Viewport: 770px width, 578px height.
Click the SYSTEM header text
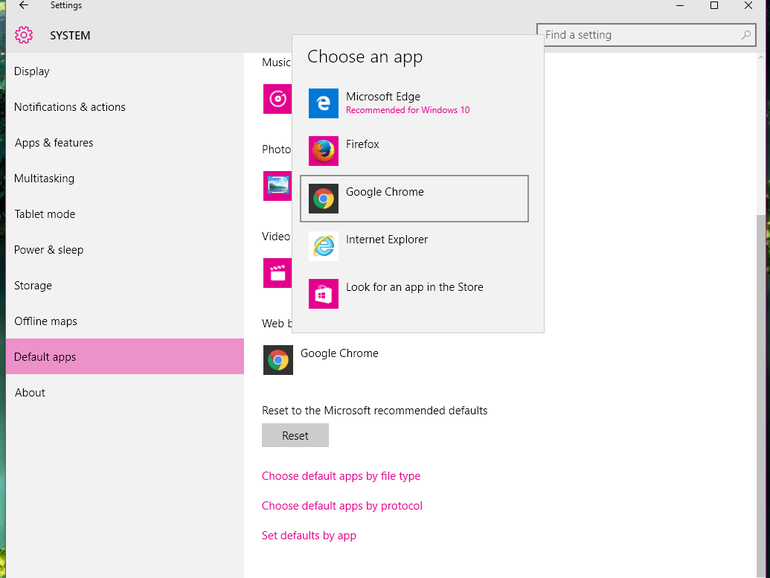tap(70, 36)
